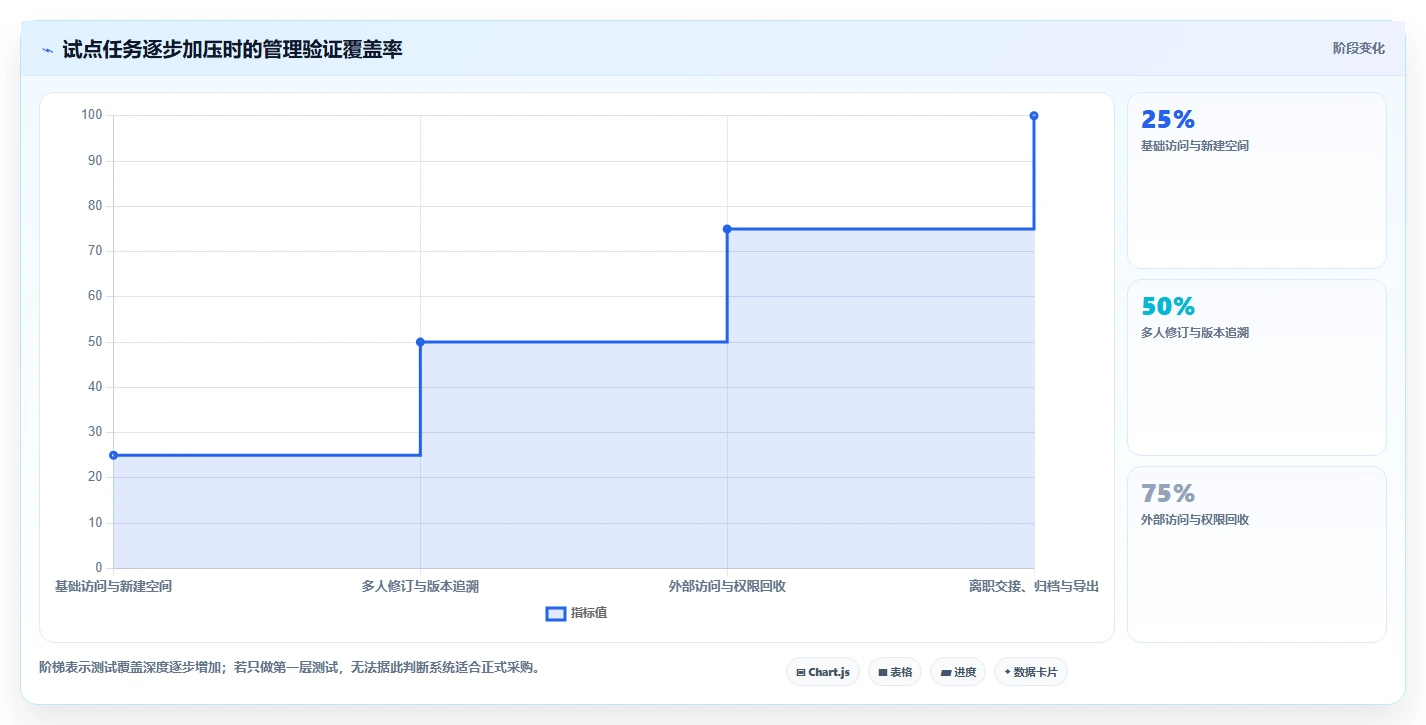Click the Chart.js tag
This screenshot has width=1426, height=725.
pyautogui.click(x=823, y=672)
